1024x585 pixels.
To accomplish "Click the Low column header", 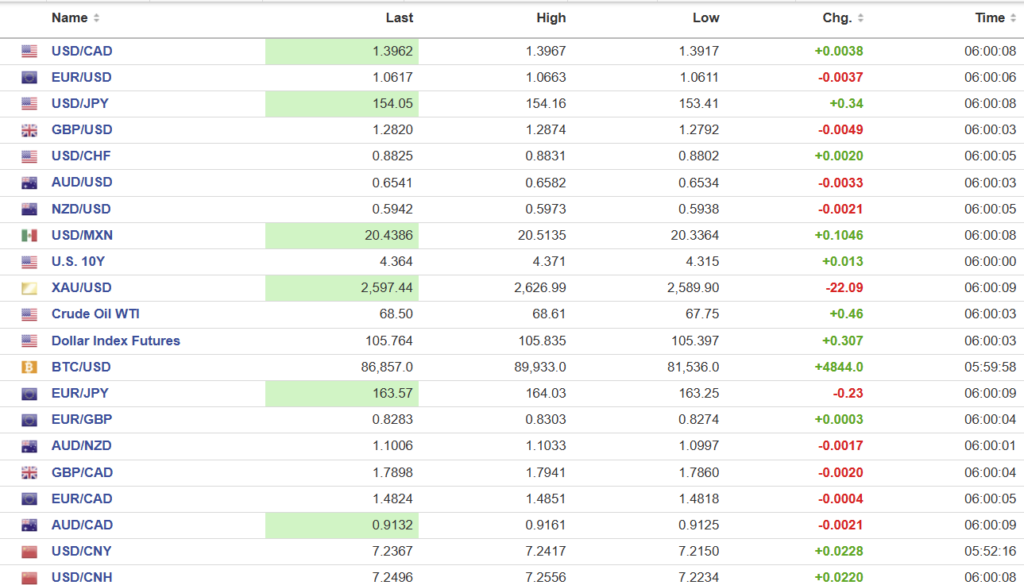I will pos(705,18).
